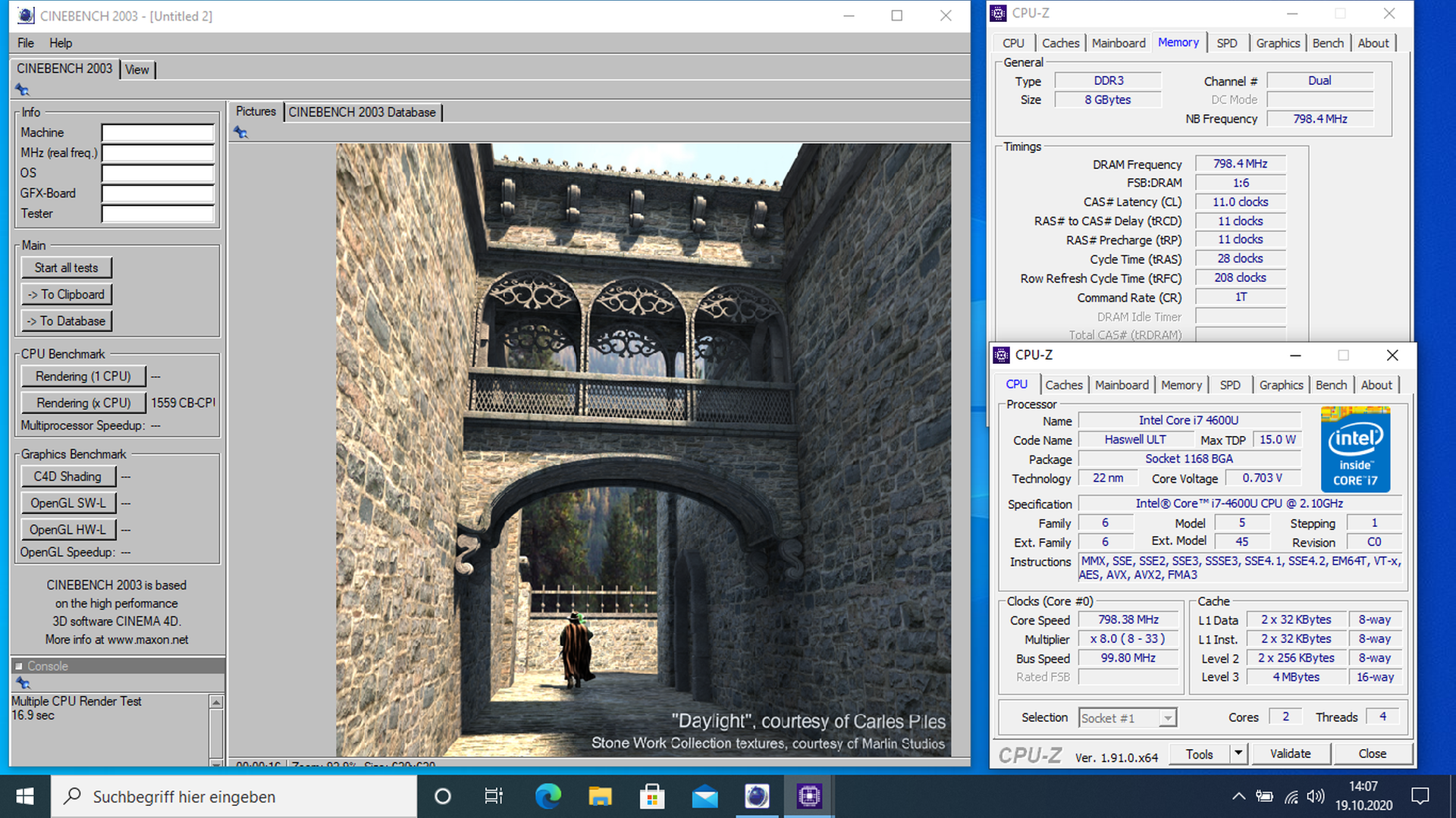Image resolution: width=1456 pixels, height=818 pixels.
Task: Click the CPU-Z title bar icon of front window
Action: tap(1001, 355)
